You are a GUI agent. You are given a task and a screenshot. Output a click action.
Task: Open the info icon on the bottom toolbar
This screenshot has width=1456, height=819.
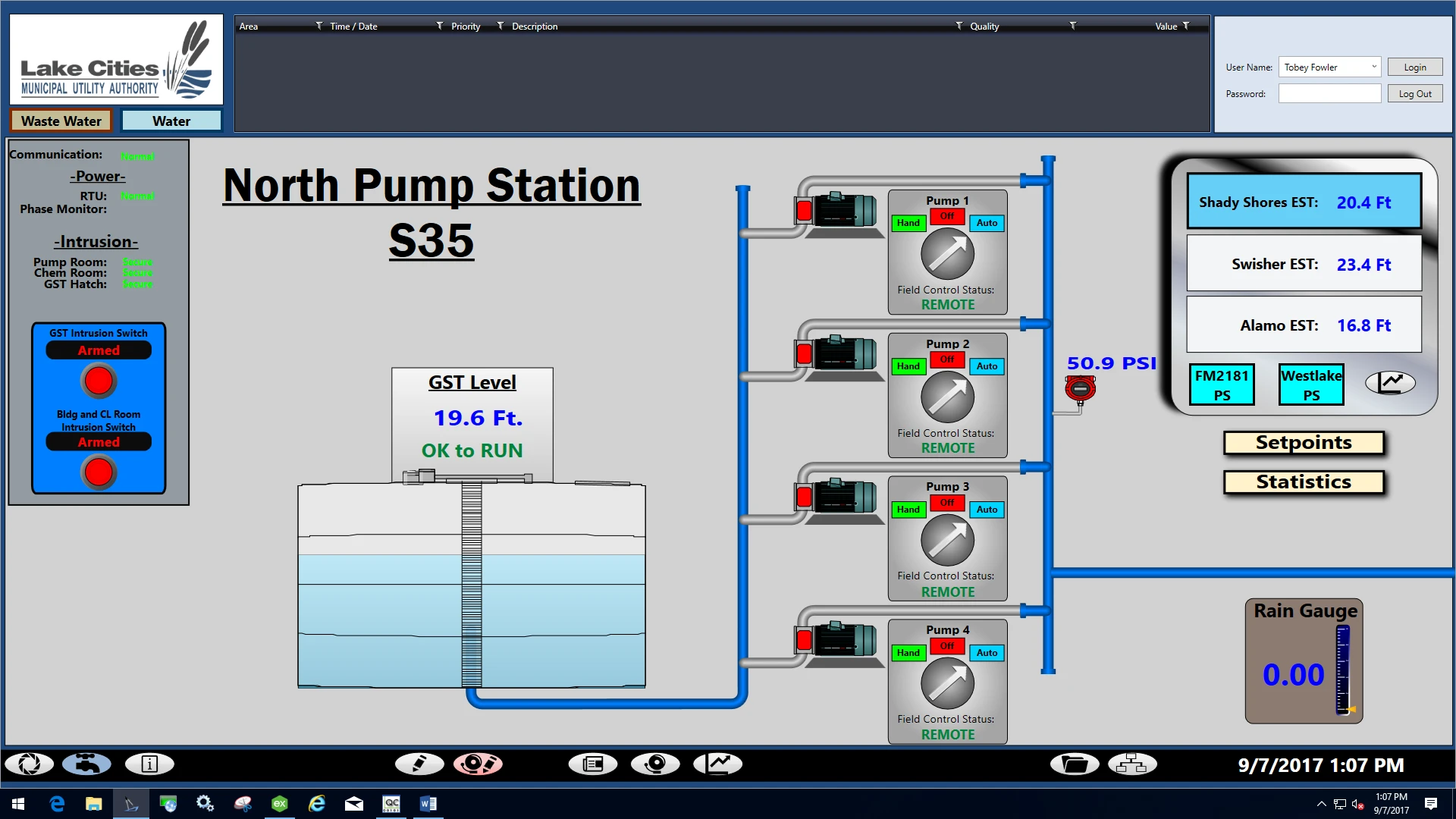[149, 764]
